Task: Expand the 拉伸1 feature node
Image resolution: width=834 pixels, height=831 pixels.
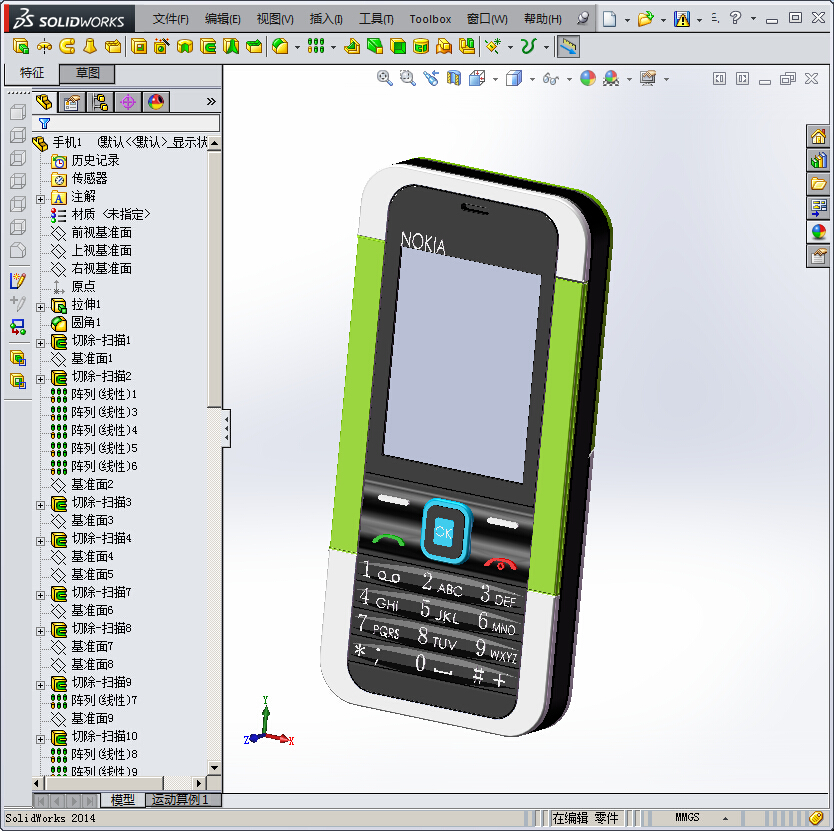Action: (x=40, y=307)
